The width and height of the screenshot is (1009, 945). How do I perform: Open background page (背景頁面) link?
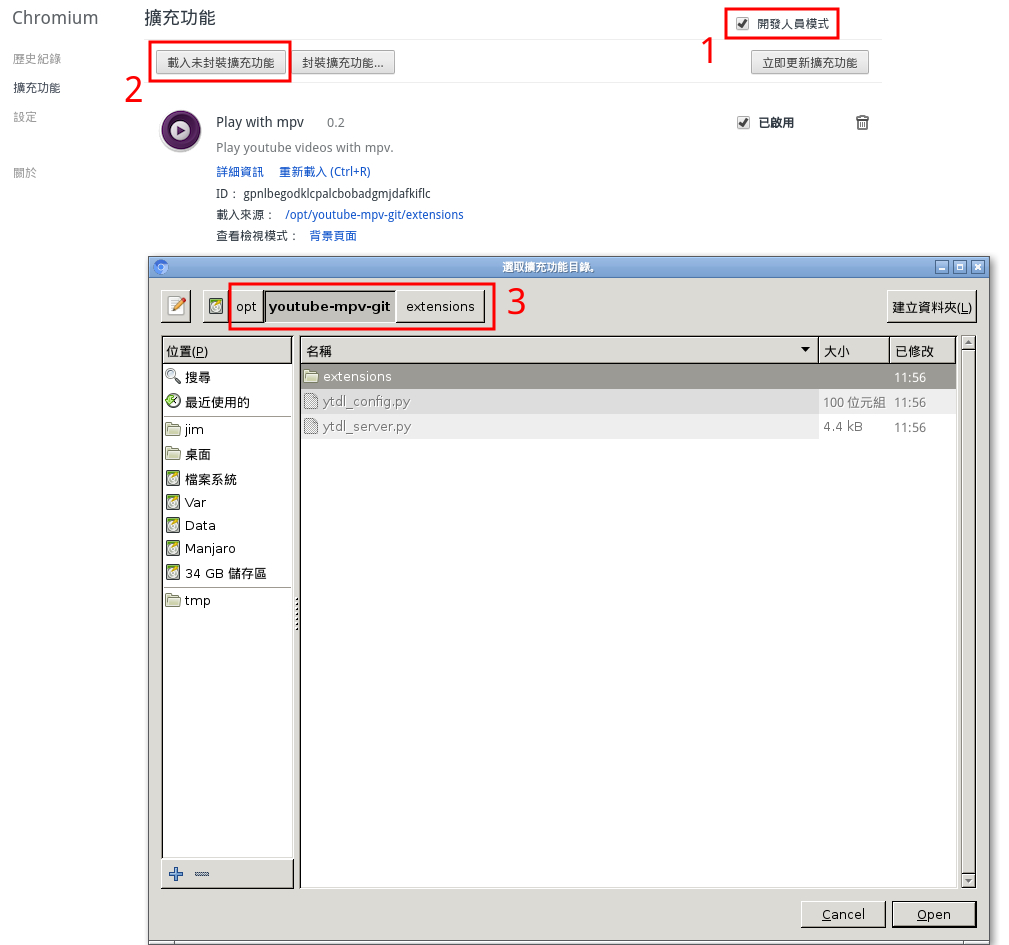pyautogui.click(x=333, y=236)
